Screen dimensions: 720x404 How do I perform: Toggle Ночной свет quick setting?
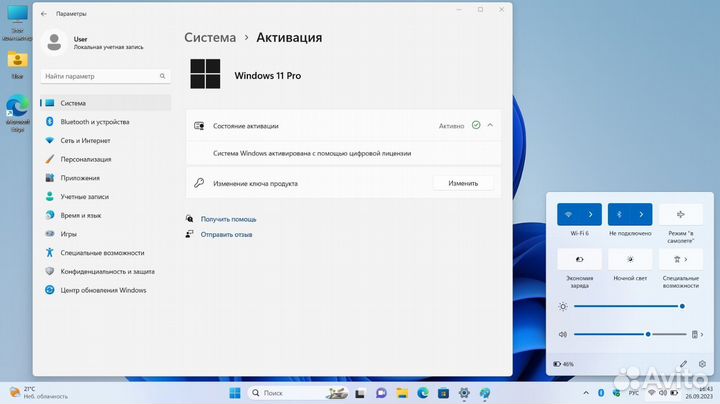click(x=630, y=259)
